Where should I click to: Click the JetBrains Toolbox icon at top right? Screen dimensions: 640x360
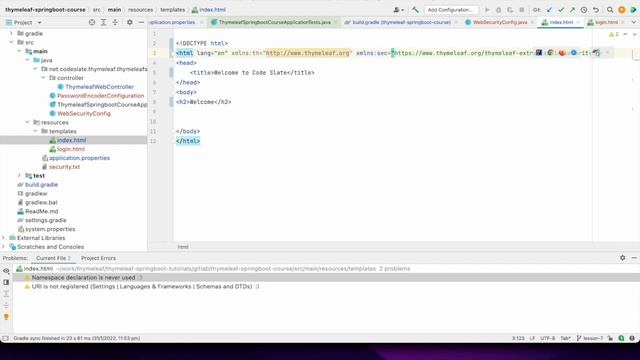(x=633, y=10)
